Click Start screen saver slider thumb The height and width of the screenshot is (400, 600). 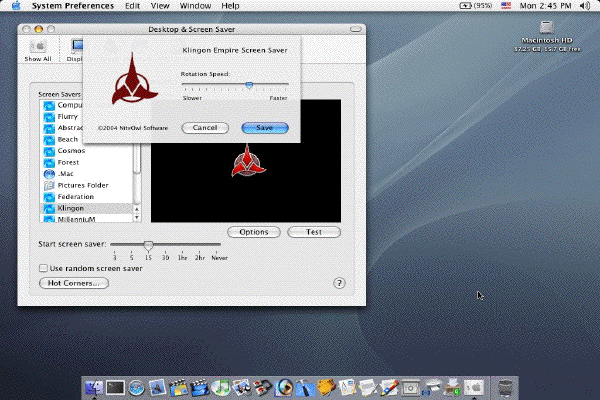point(148,245)
